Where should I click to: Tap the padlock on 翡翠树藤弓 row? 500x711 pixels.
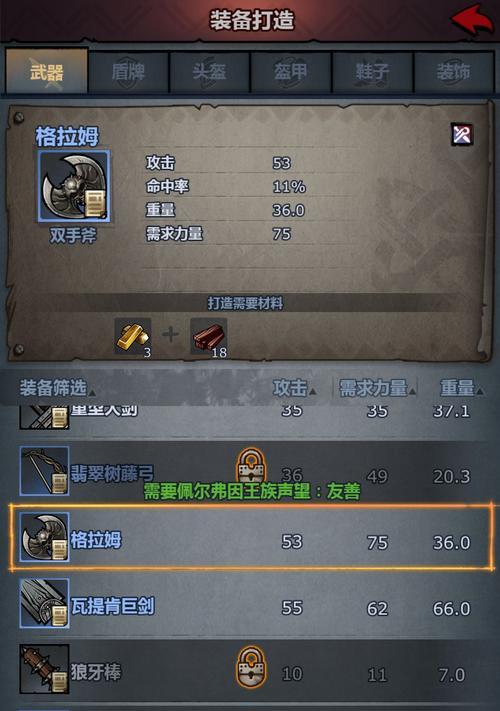(x=251, y=466)
